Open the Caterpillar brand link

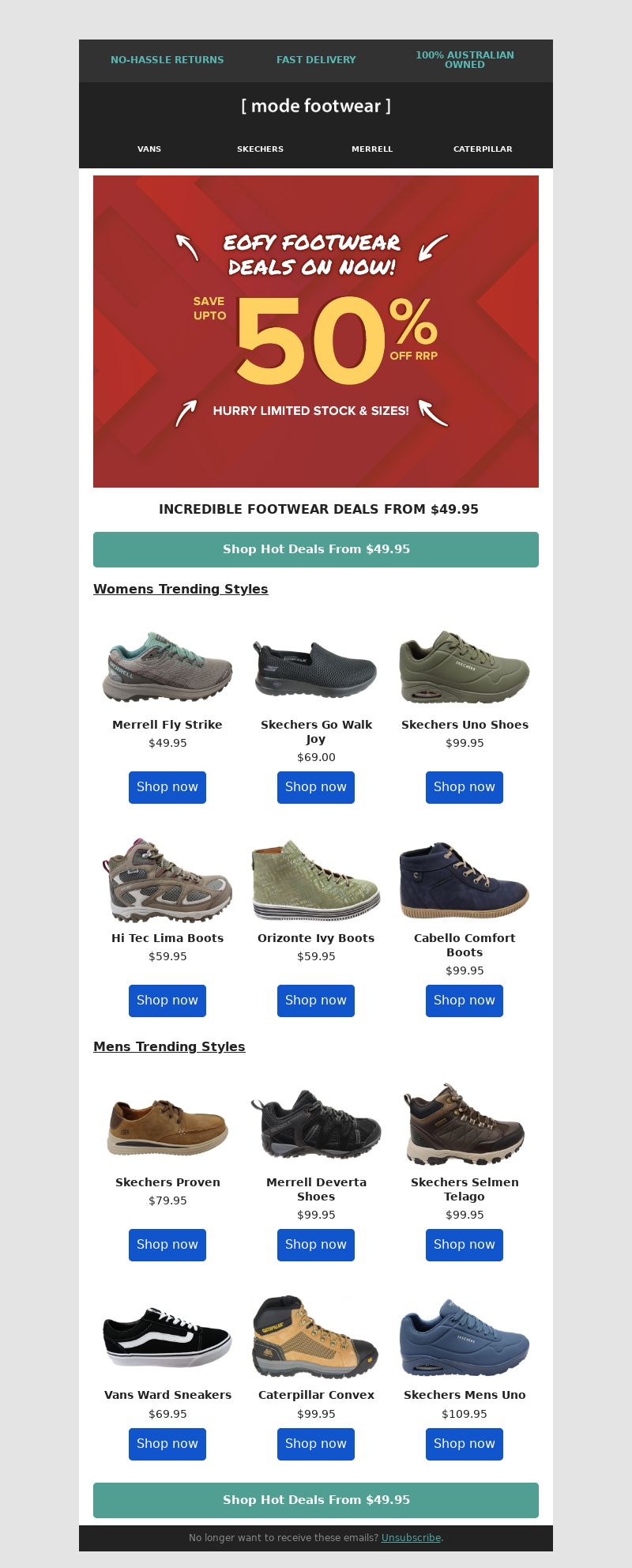click(483, 149)
